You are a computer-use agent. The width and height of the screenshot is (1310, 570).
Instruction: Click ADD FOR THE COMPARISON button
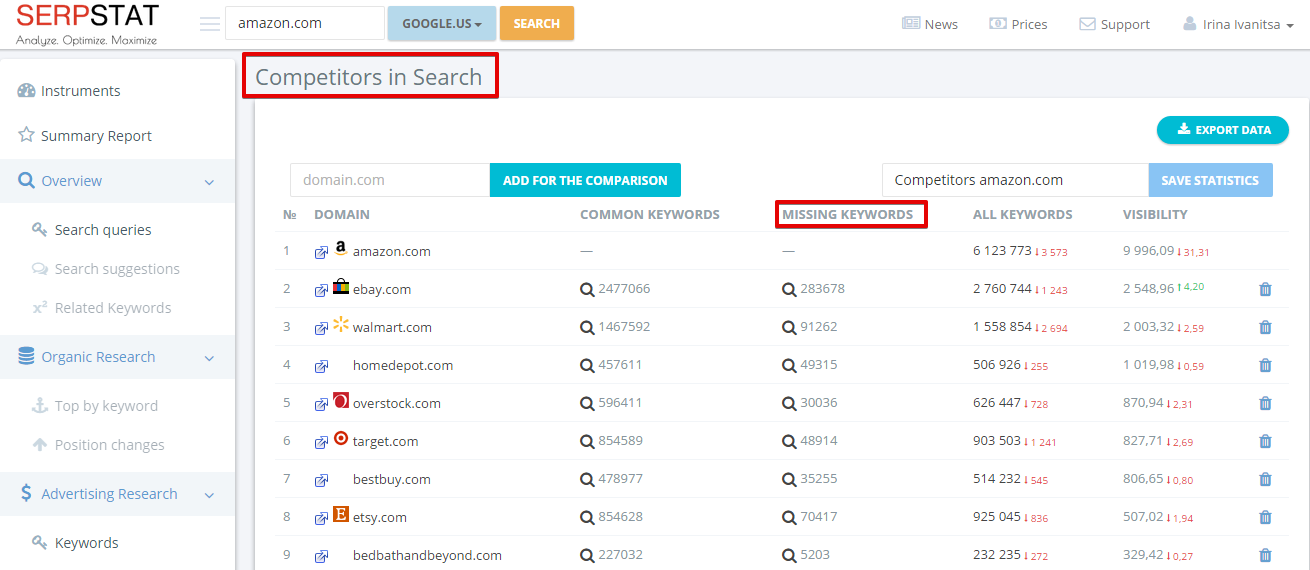point(585,180)
